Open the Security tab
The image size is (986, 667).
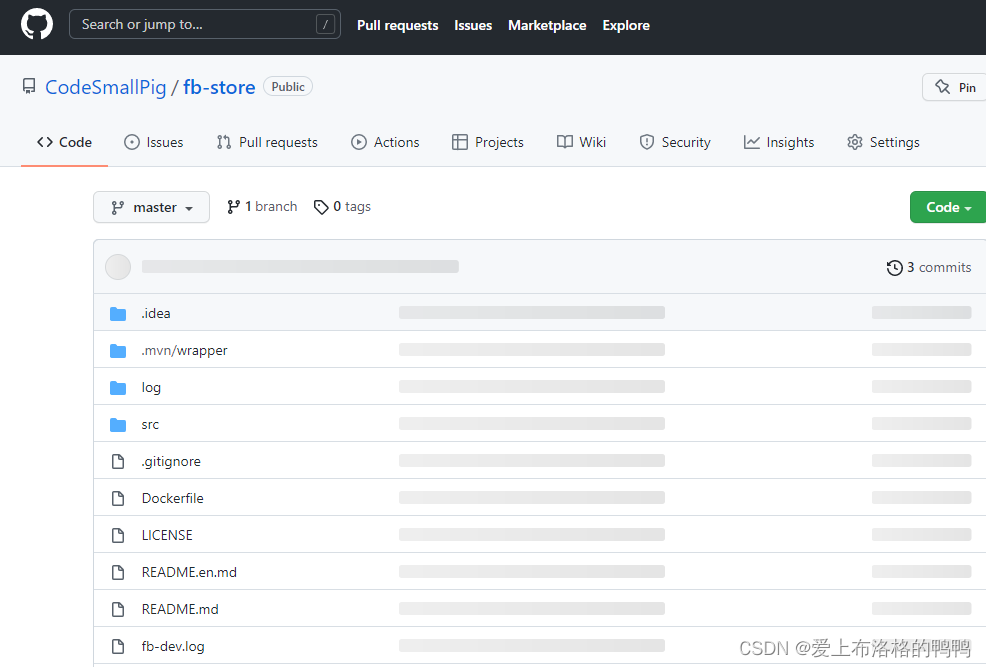[675, 142]
